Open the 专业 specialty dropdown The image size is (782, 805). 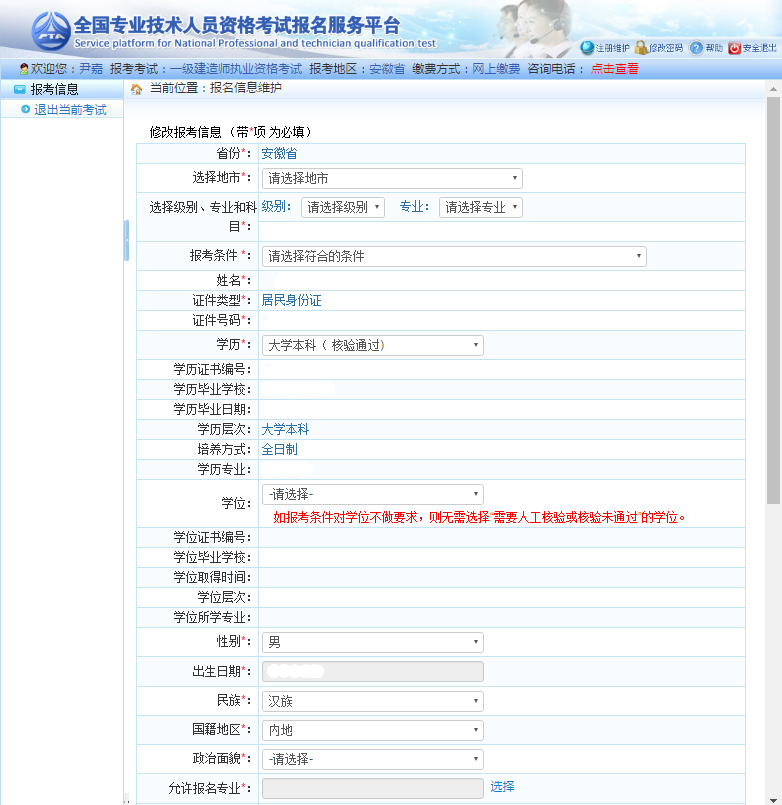click(480, 207)
